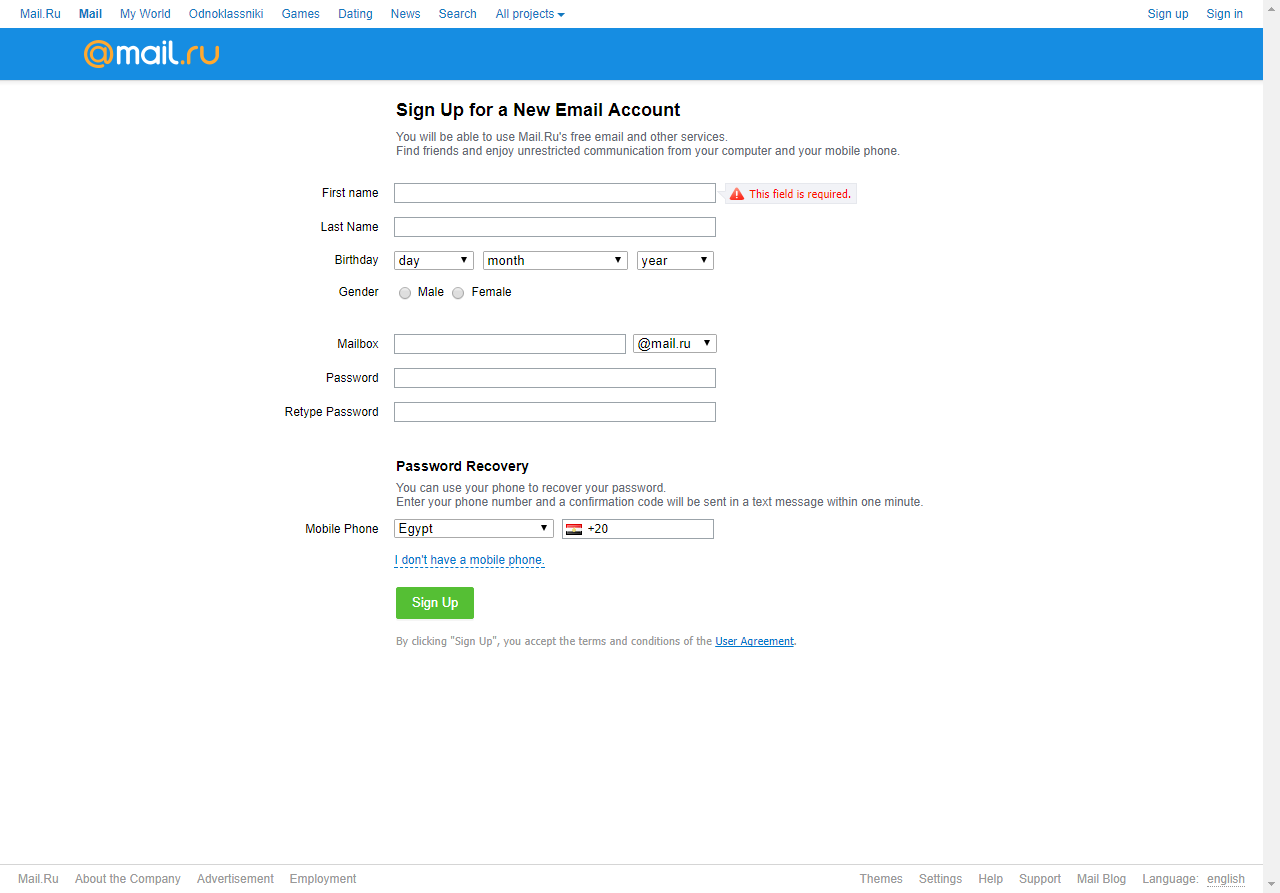Open Employment footer link

click(x=323, y=879)
